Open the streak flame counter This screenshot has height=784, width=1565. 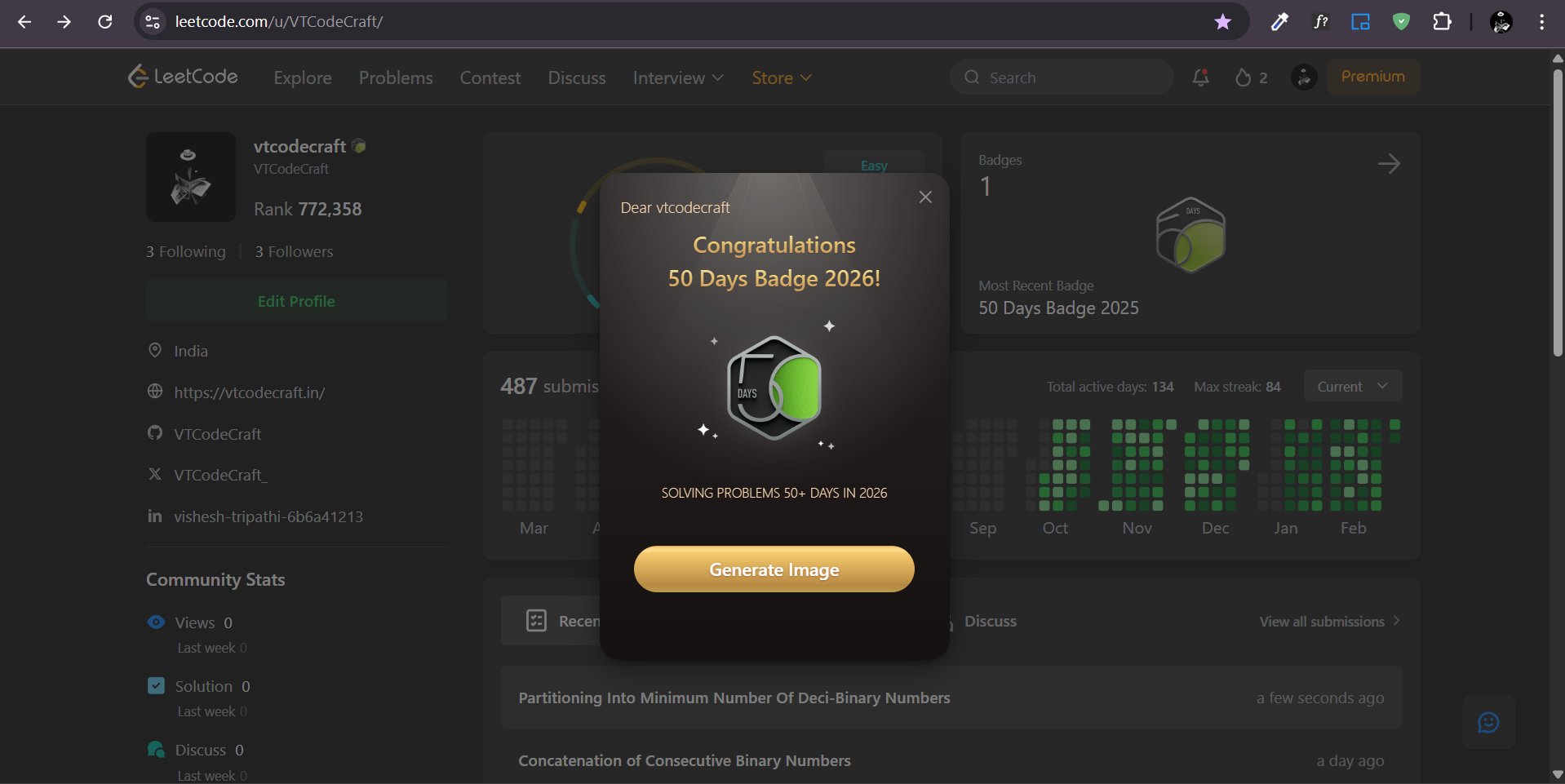coord(1251,78)
